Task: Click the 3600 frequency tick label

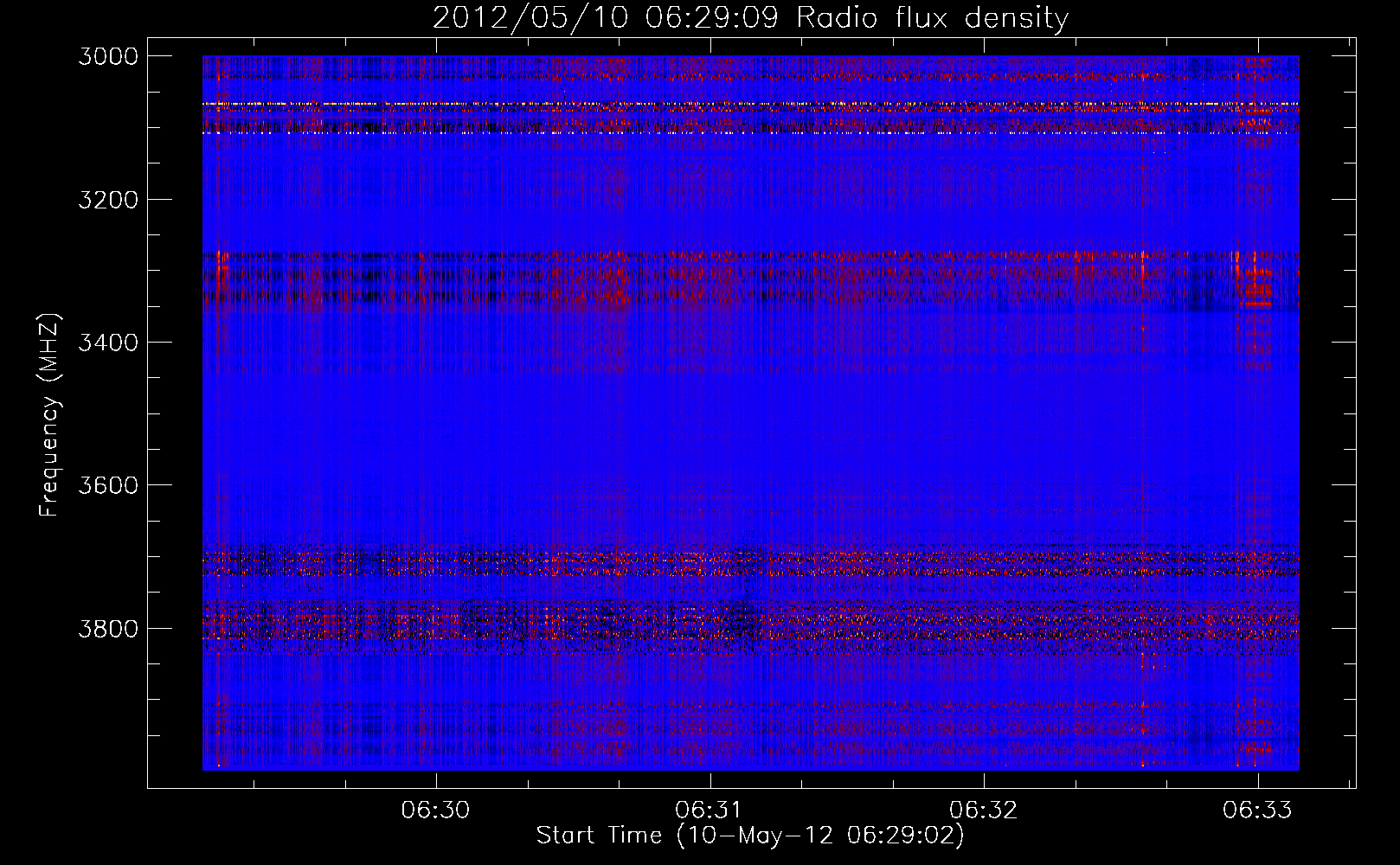Action: pyautogui.click(x=108, y=485)
